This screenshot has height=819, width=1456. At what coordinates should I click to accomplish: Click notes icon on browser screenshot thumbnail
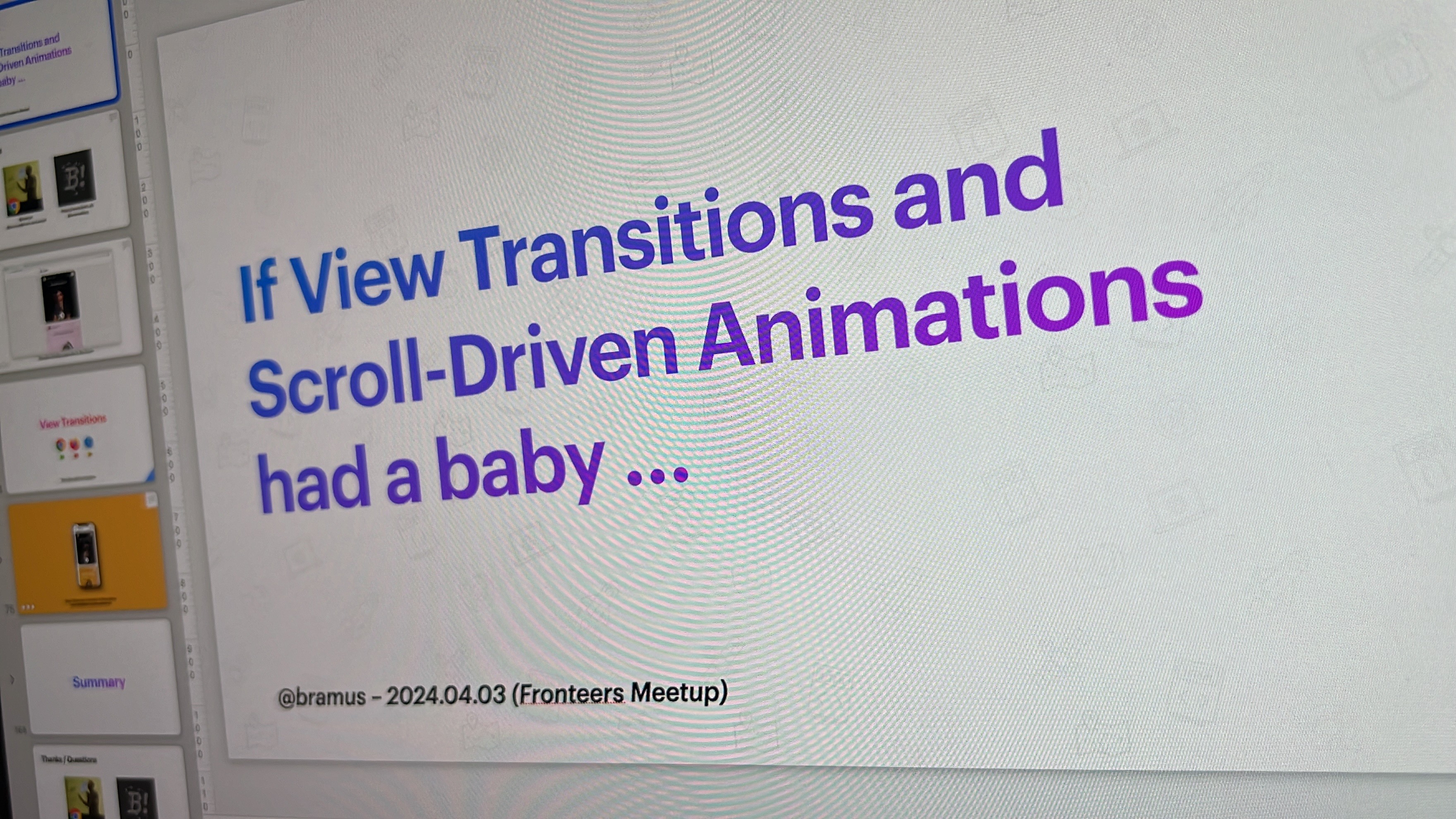(x=125, y=245)
